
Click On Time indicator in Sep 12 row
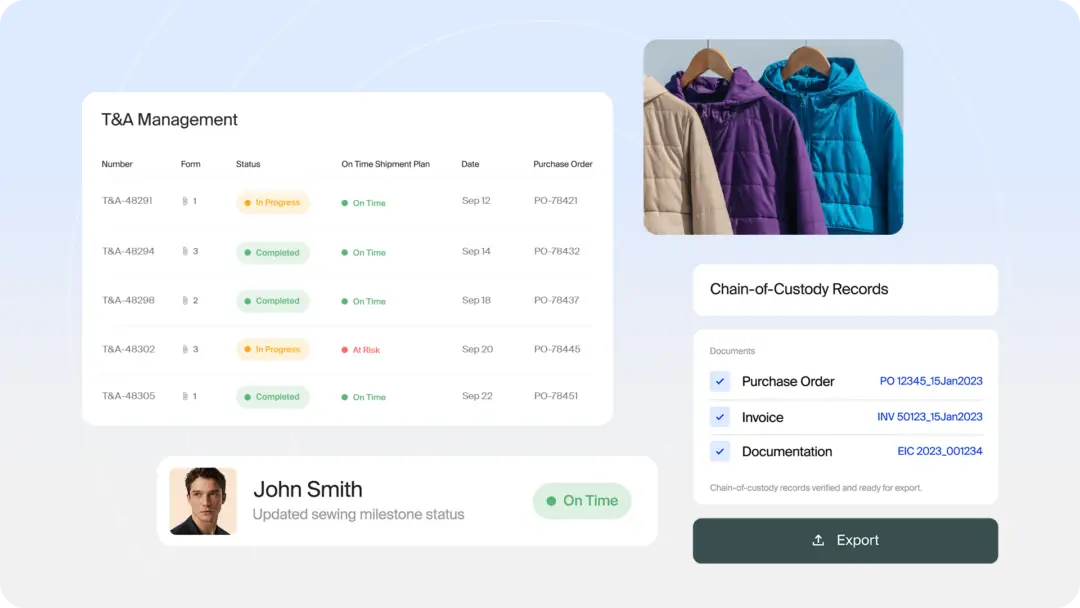(x=364, y=203)
